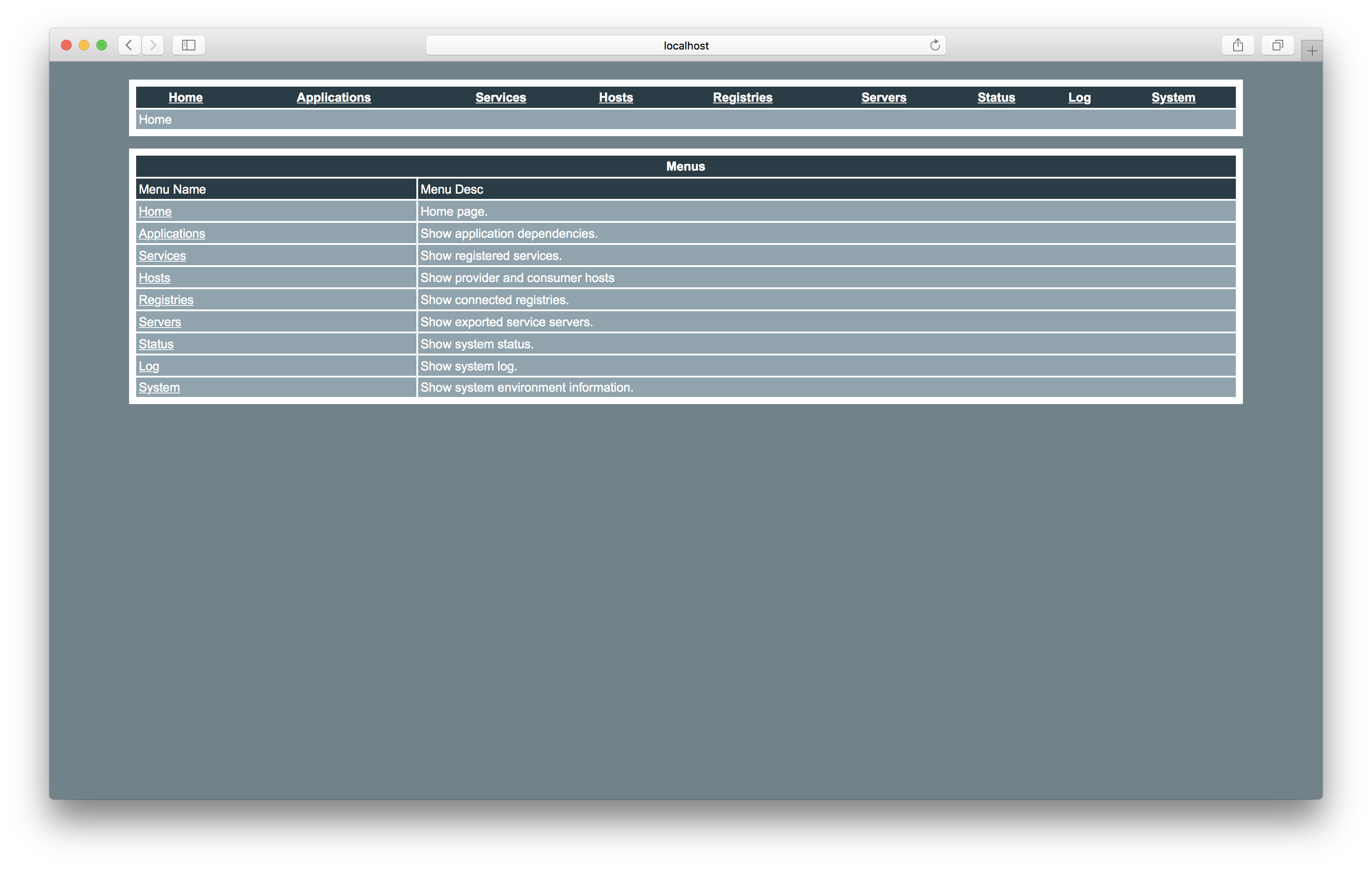Viewport: 1372px width, 870px height.
Task: Click the Services link in navbar
Action: [500, 97]
